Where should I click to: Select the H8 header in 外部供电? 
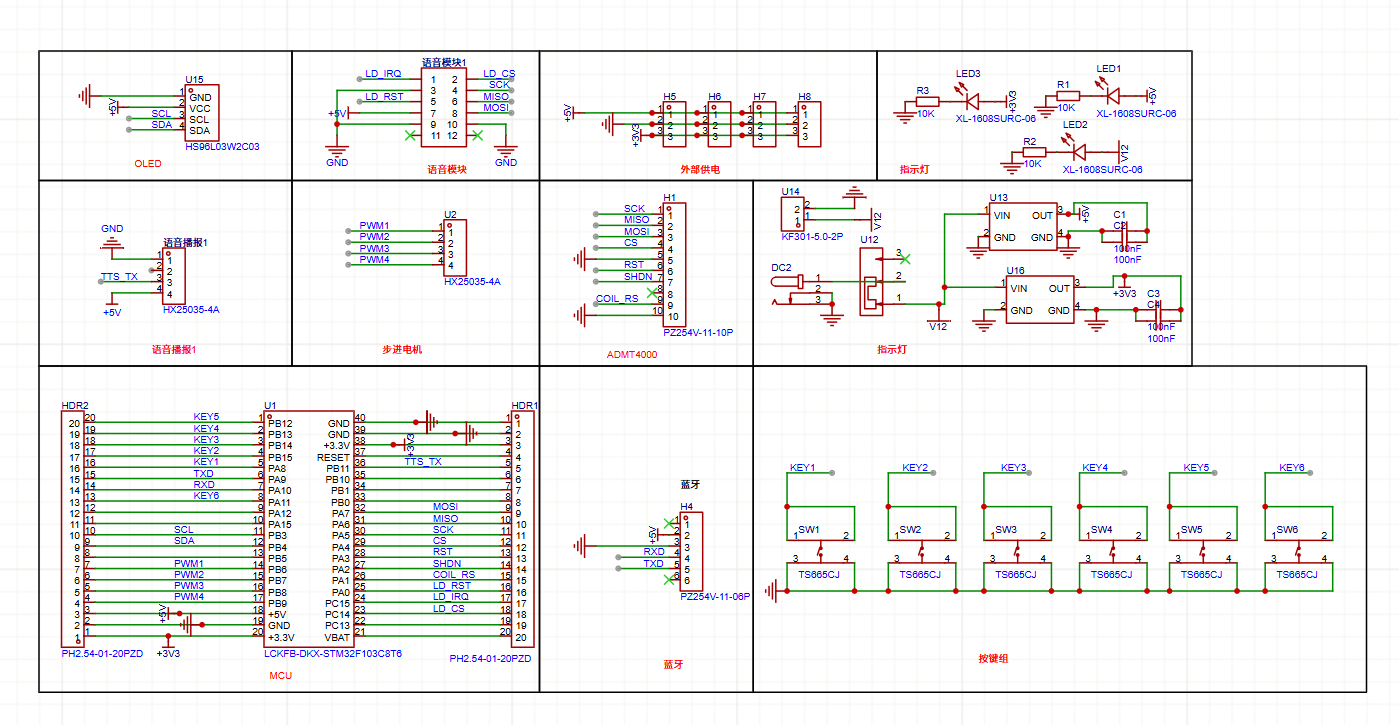[810, 125]
